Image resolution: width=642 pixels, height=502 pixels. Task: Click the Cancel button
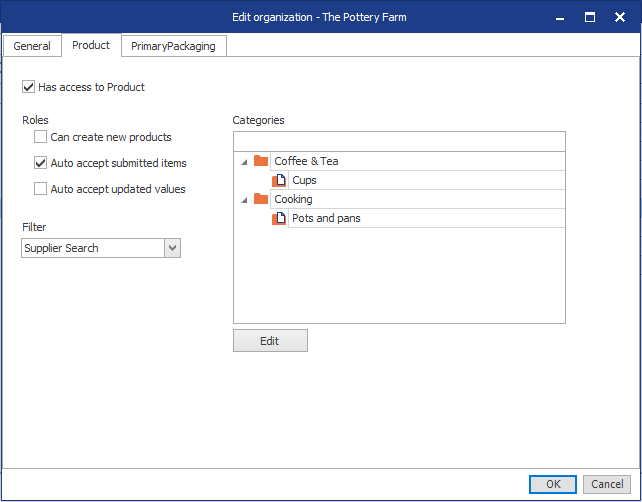point(607,484)
